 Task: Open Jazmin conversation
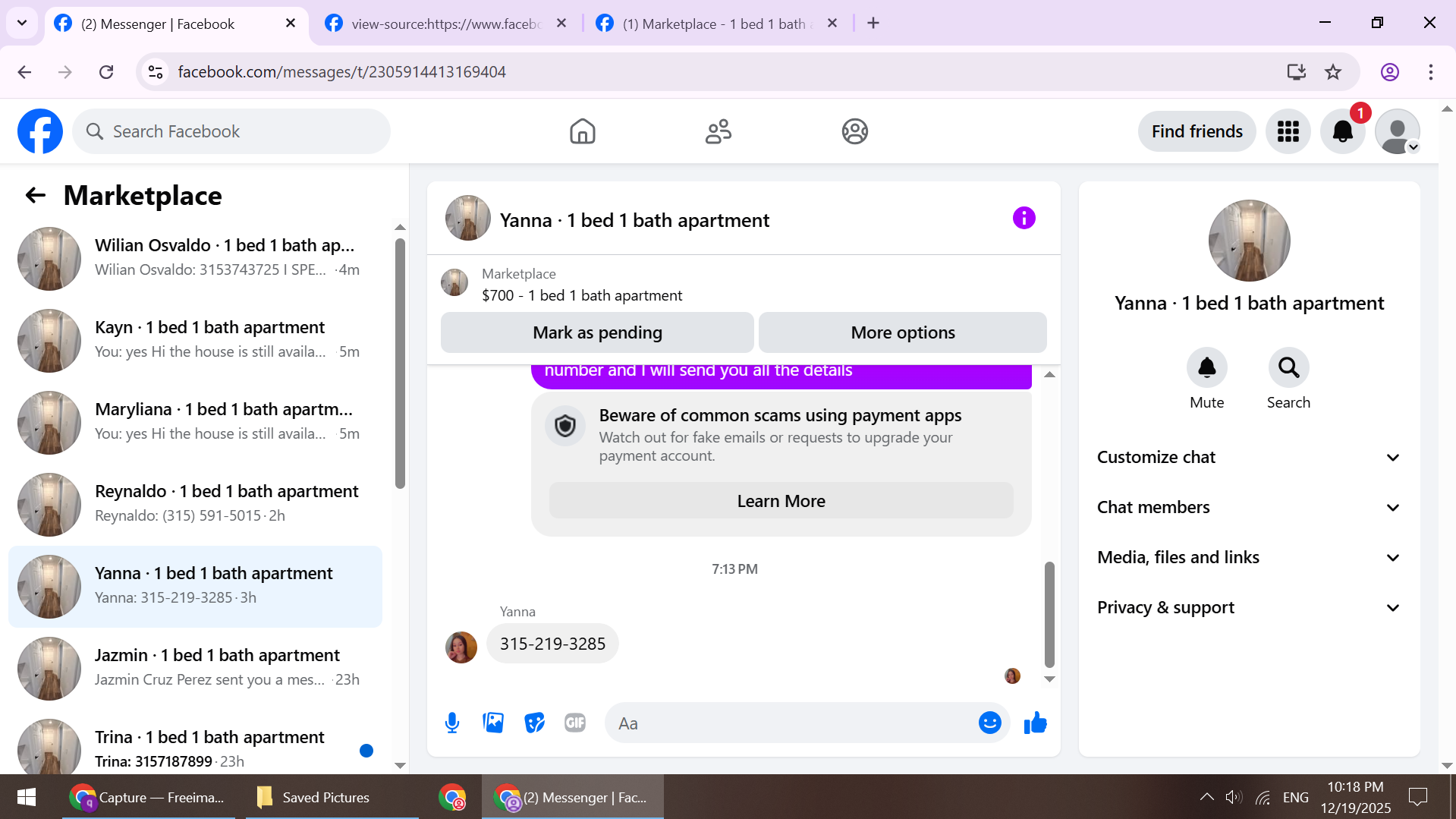click(195, 668)
